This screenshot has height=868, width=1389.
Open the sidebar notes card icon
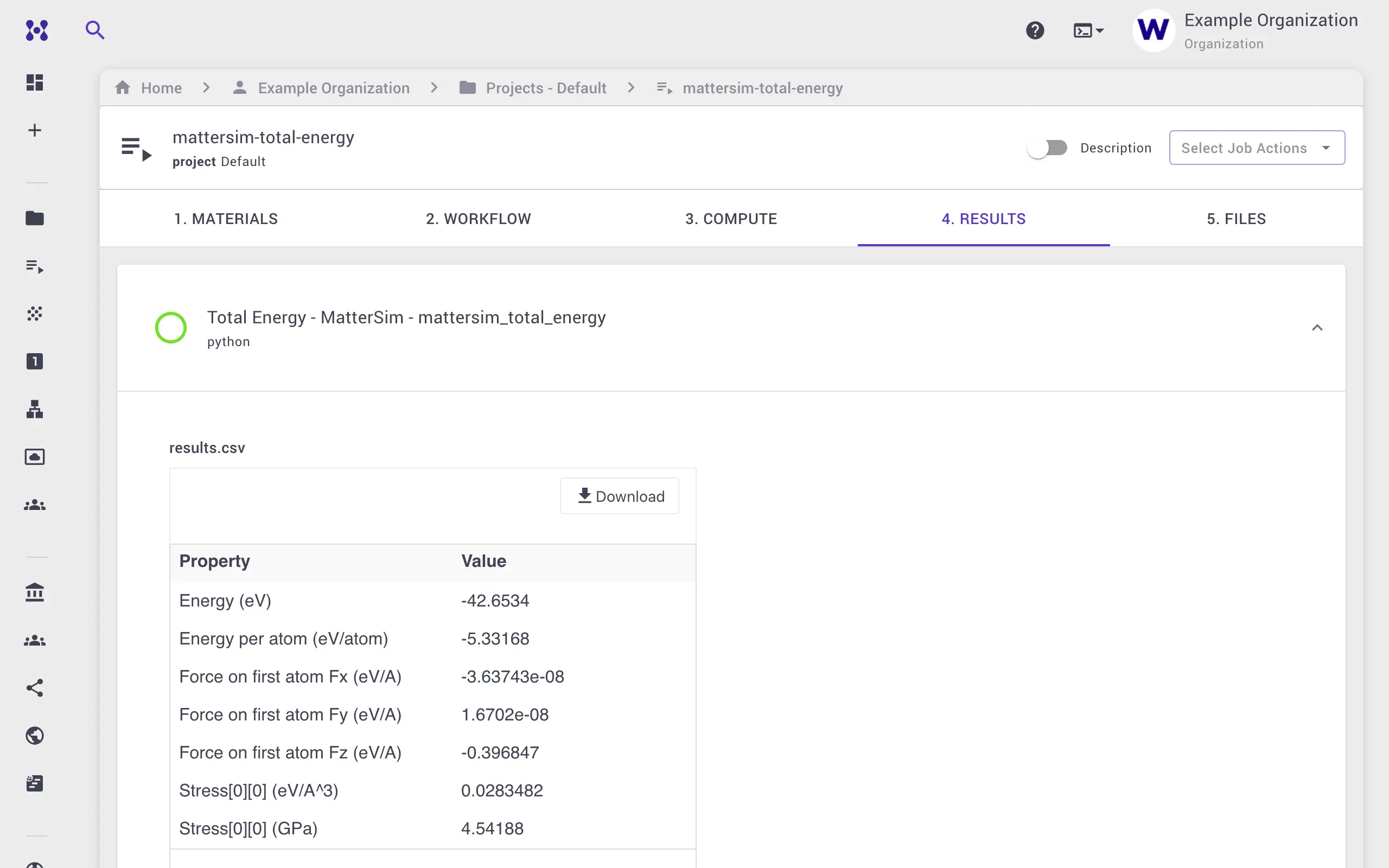[x=34, y=783]
